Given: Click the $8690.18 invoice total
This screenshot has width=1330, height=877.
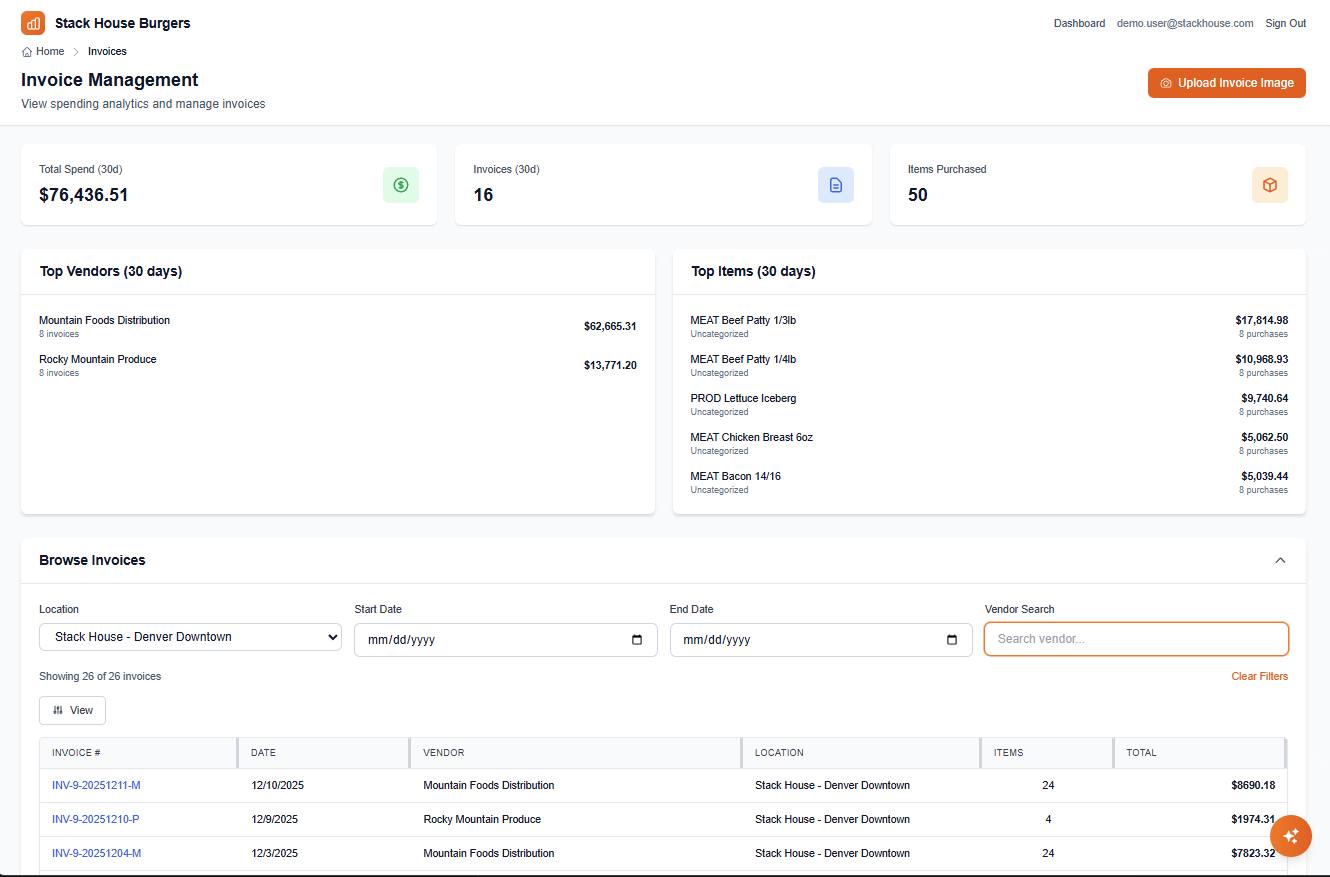Looking at the screenshot, I should 1253,786.
